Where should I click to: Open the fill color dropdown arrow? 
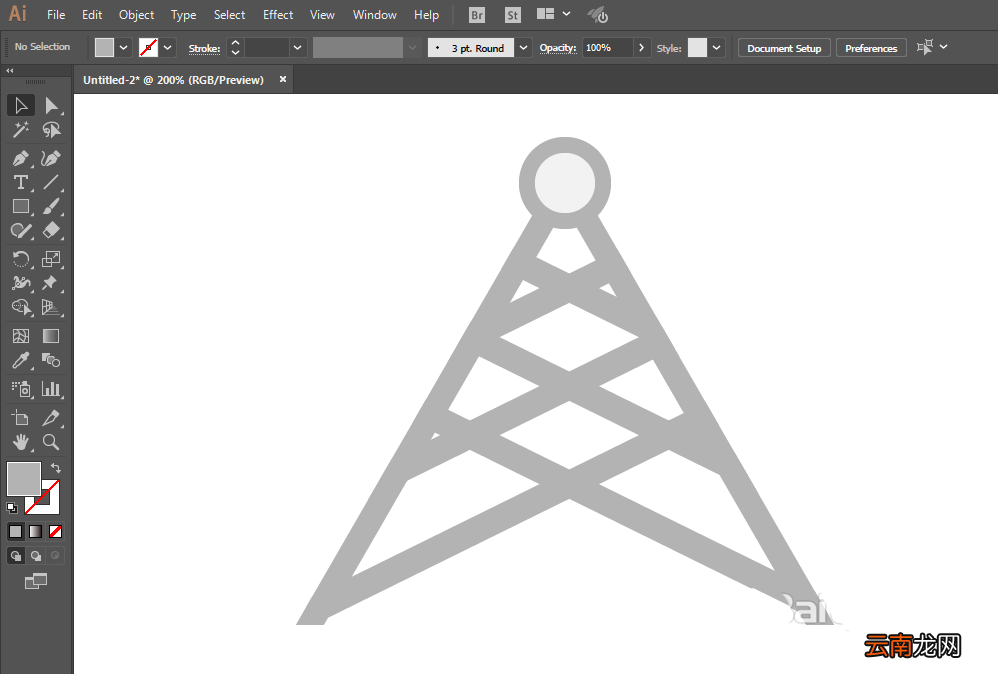[x=123, y=48]
